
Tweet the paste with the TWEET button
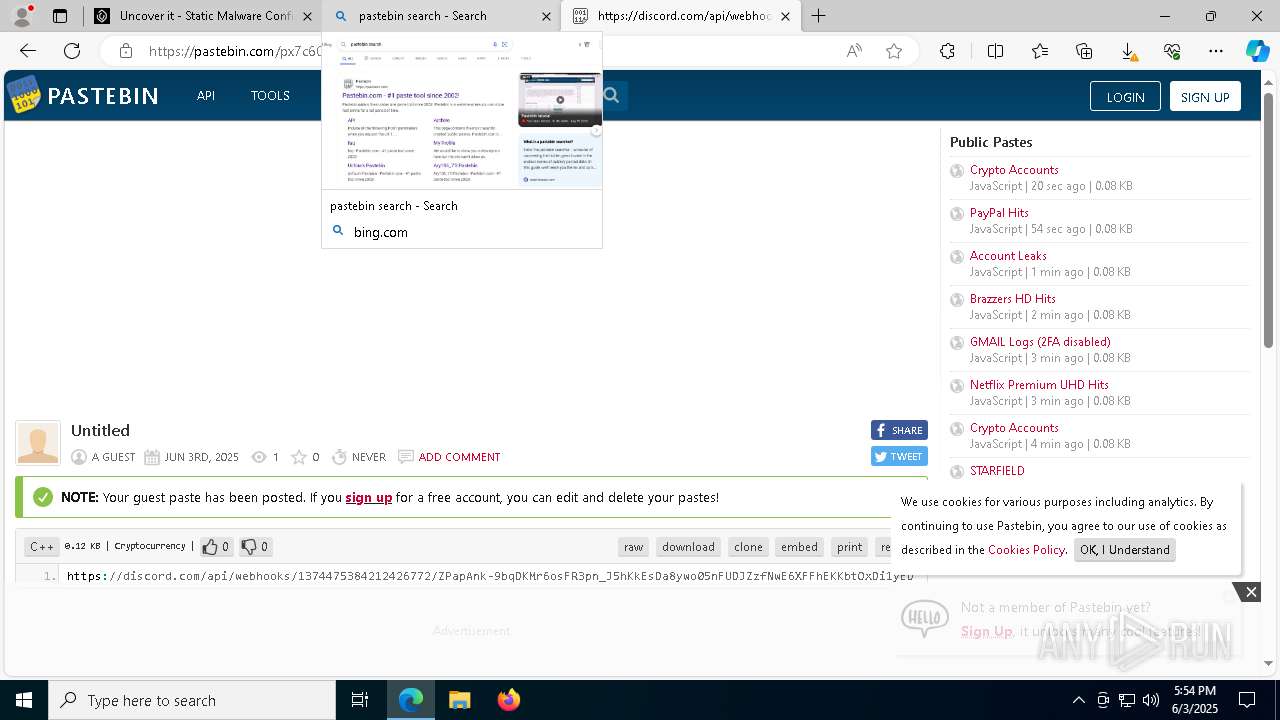(x=899, y=456)
